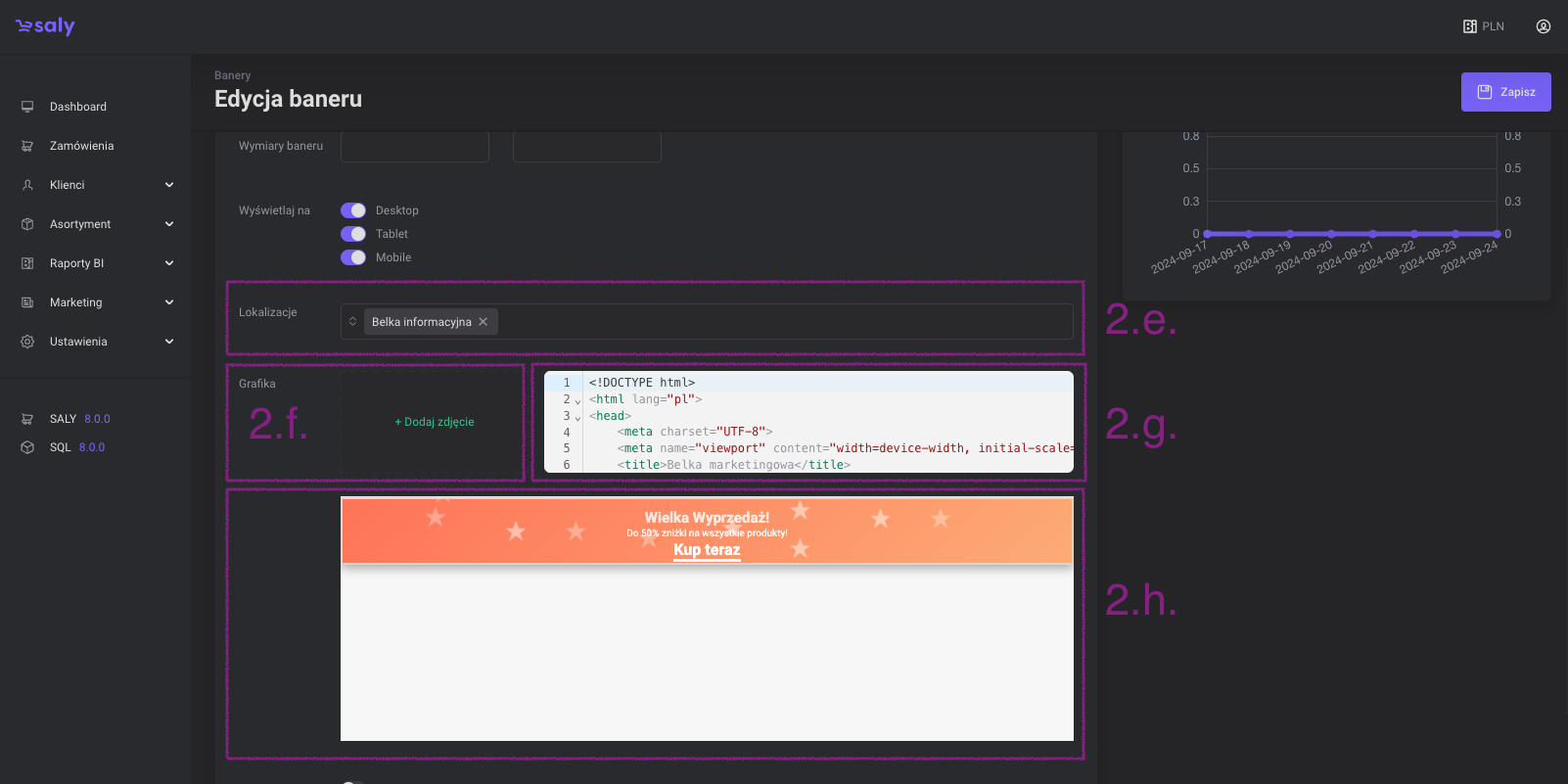Go to the Banery breadcrumb
The height and width of the screenshot is (784, 1568).
(232, 75)
